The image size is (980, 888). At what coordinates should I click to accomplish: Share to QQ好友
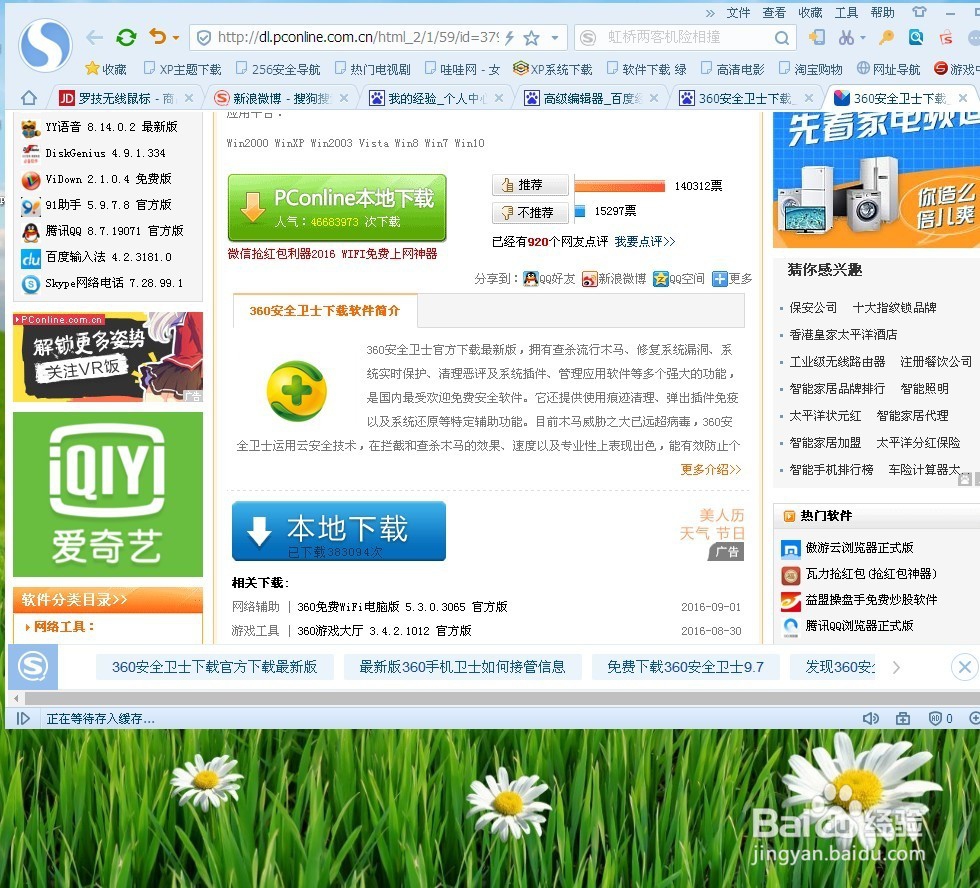(549, 279)
